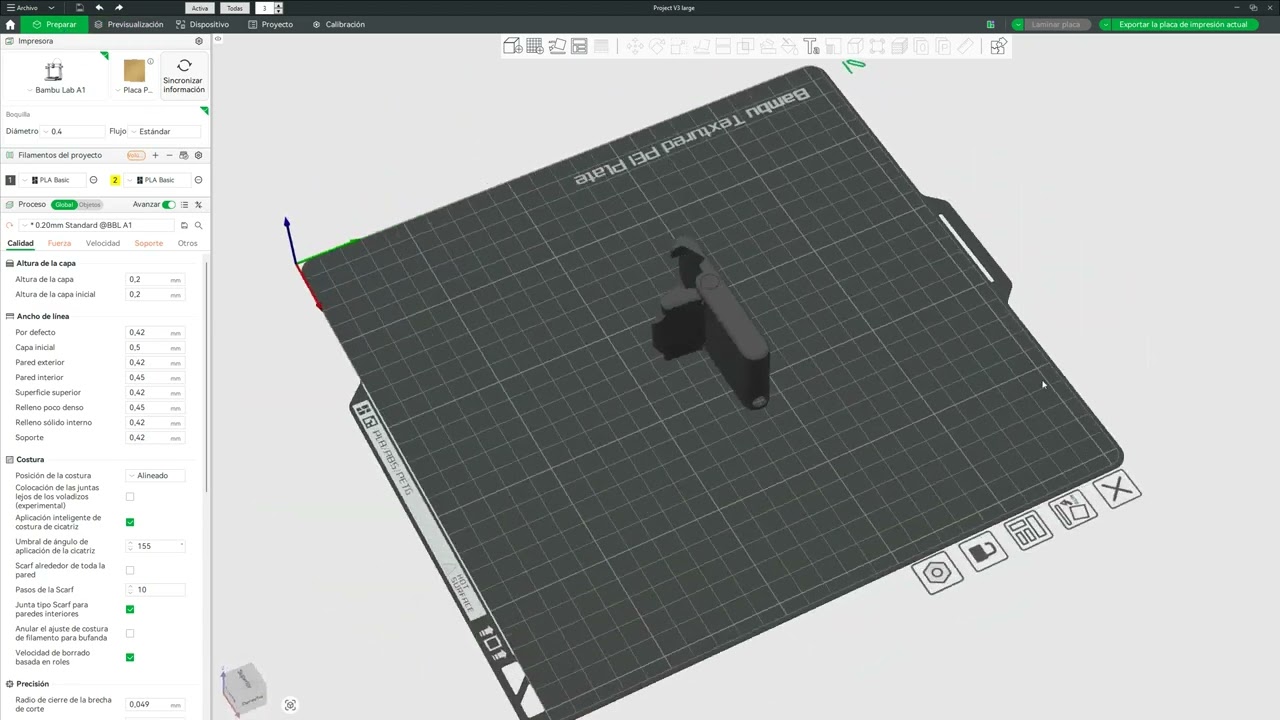Screen dimensions: 1280x720
Task: Click the save file icon
Action: pyautogui.click(x=80, y=7)
